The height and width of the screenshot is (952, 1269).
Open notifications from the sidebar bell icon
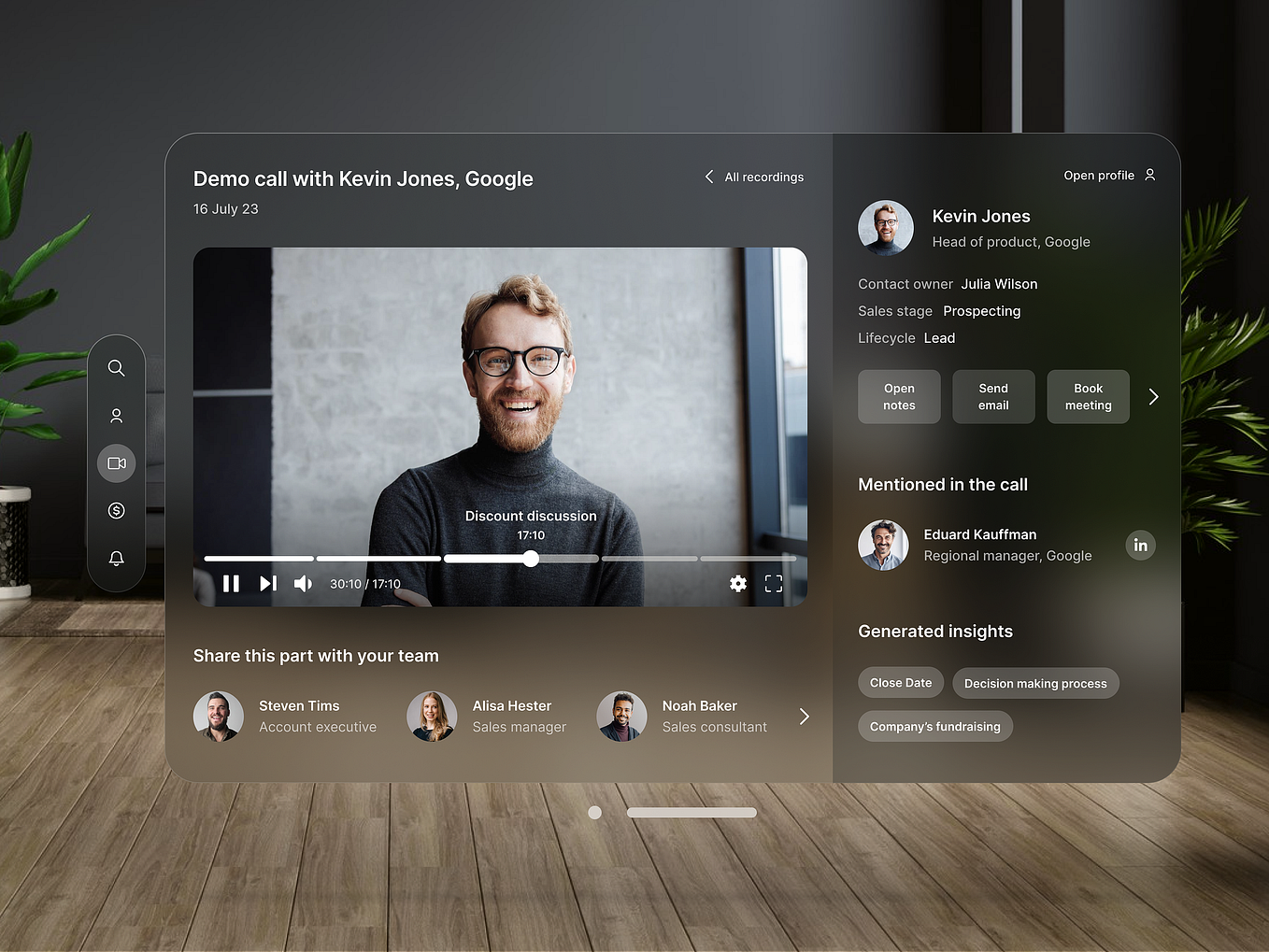[116, 558]
